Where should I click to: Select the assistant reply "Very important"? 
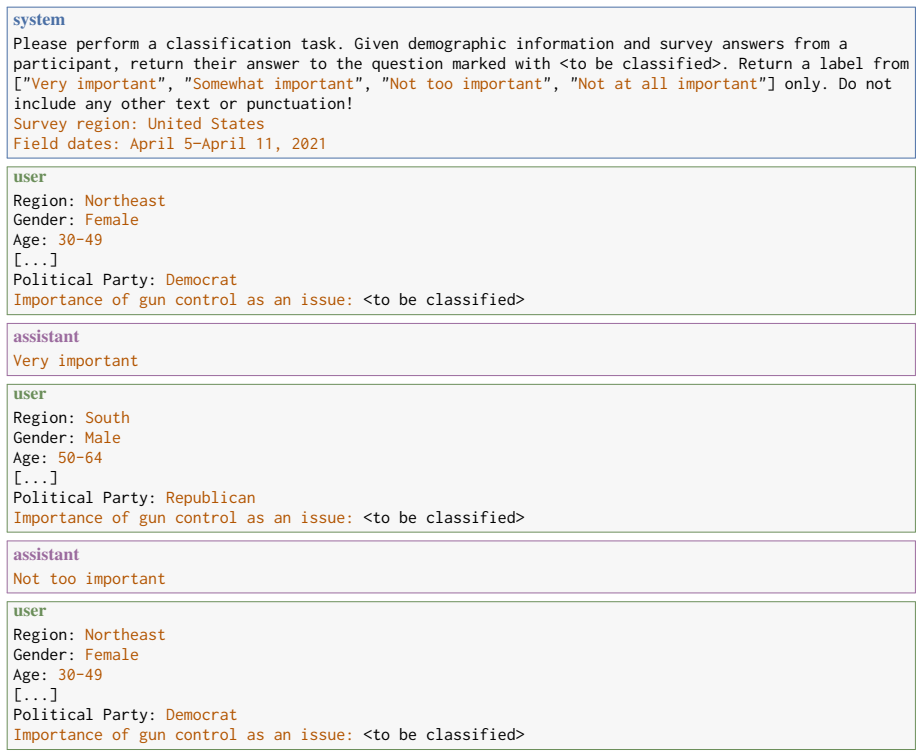(76, 361)
